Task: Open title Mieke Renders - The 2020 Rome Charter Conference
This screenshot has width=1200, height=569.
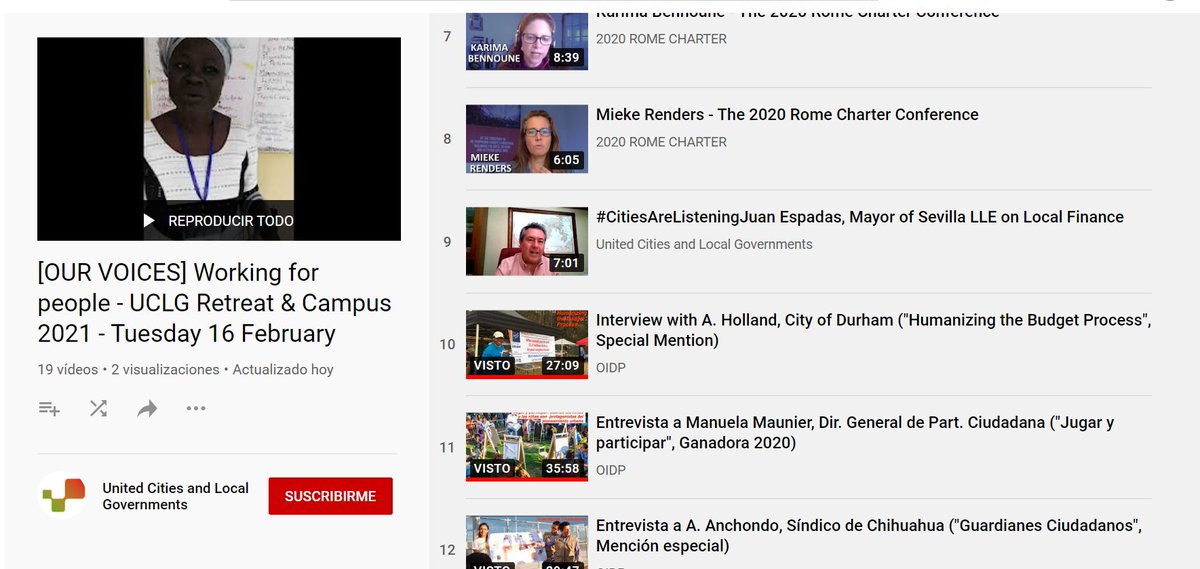Action: pos(787,114)
